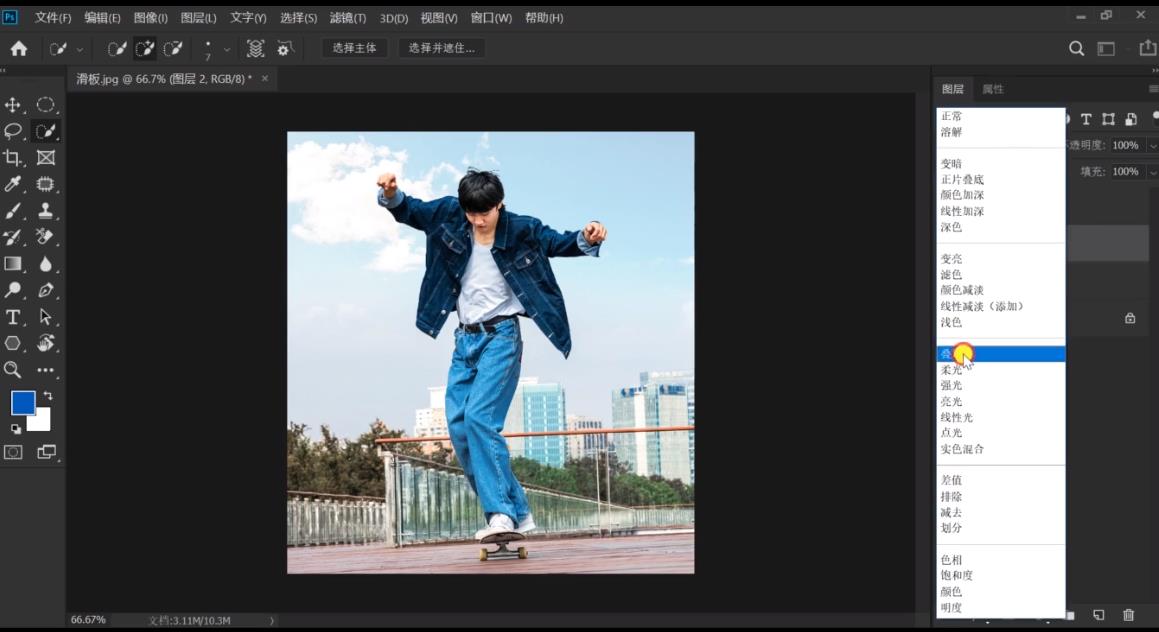Screen dimensions: 1159x632
Task: Toggle Sample All Layers icon
Action: click(255, 49)
